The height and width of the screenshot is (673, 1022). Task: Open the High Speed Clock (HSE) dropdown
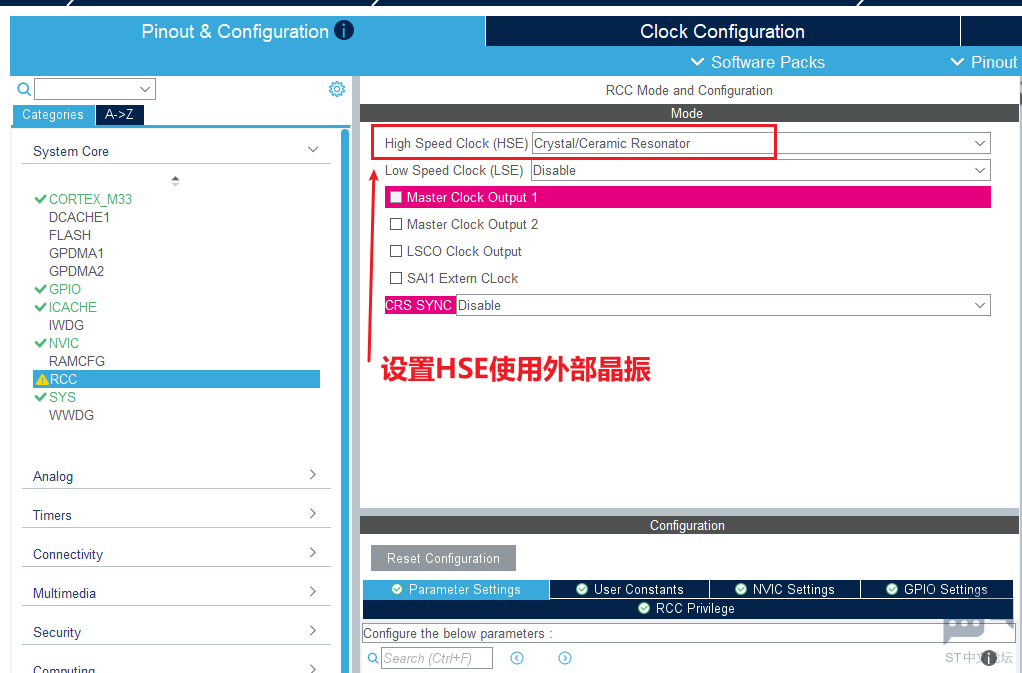pos(761,143)
